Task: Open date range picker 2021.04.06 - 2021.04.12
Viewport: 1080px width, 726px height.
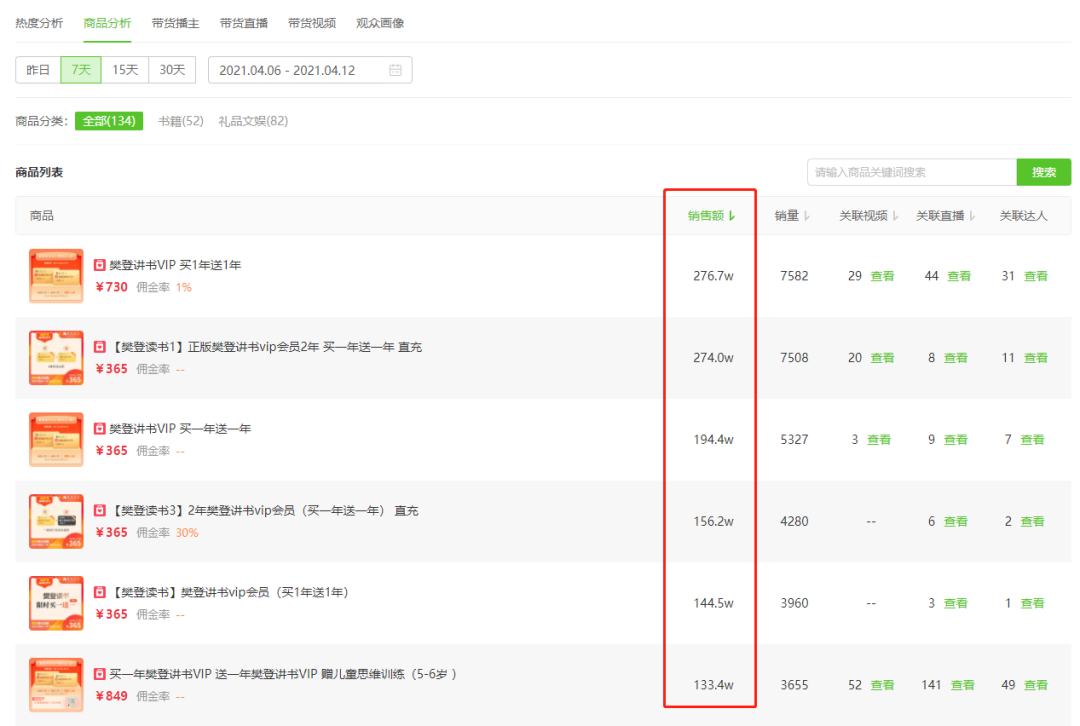Action: 310,70
